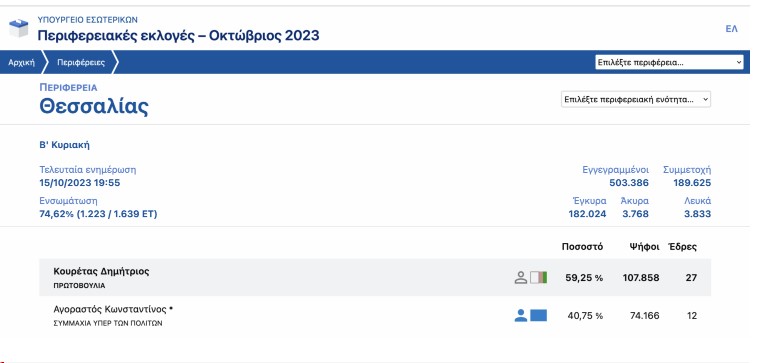Click the blue color swatch for ΣΥΜΜΑΧΙΑ
The width and height of the screenshot is (761, 363).
[539, 315]
